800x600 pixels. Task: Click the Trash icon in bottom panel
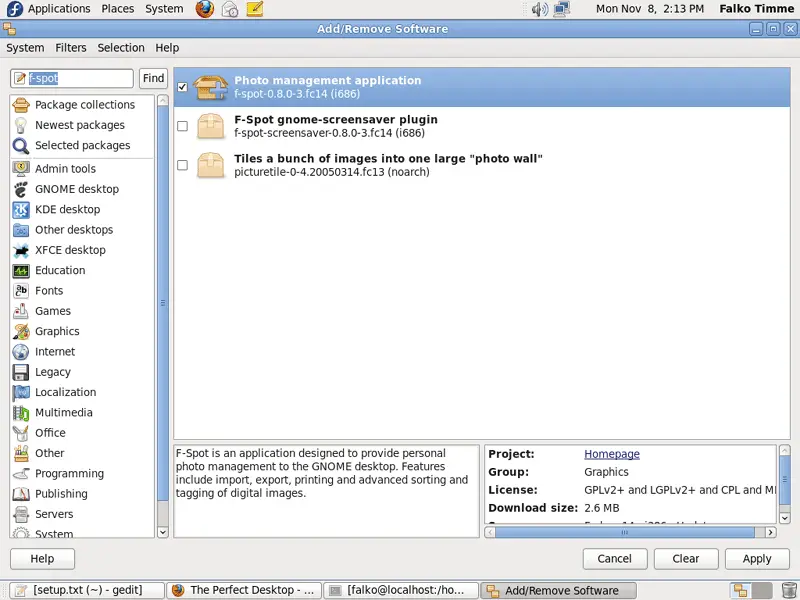pyautogui.click(x=789, y=590)
